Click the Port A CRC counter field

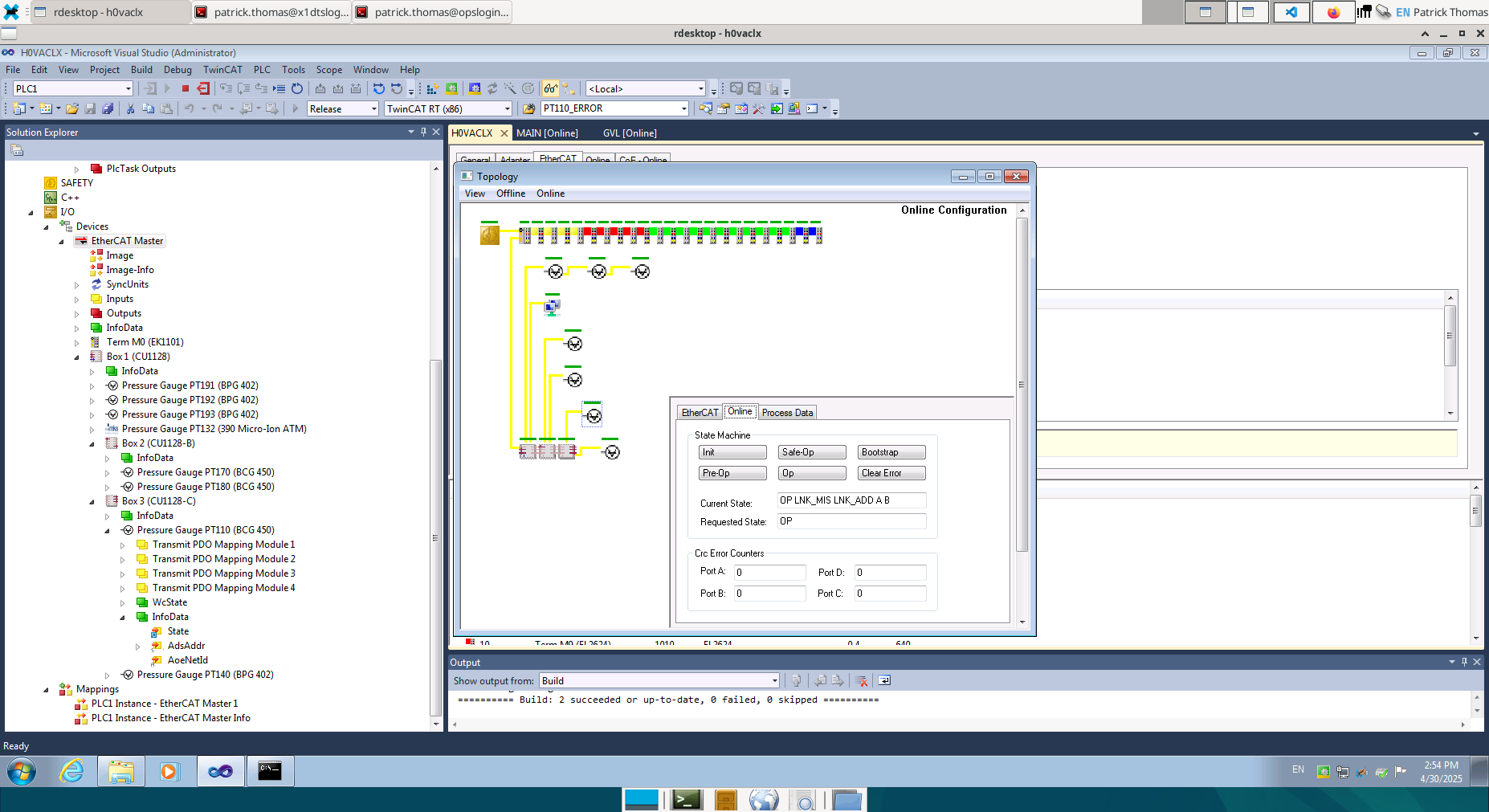pyautogui.click(x=769, y=573)
